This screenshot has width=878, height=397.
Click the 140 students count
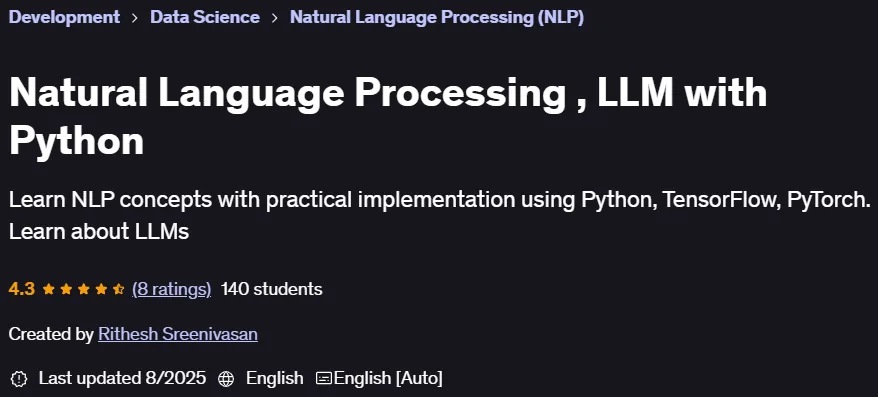coord(272,289)
